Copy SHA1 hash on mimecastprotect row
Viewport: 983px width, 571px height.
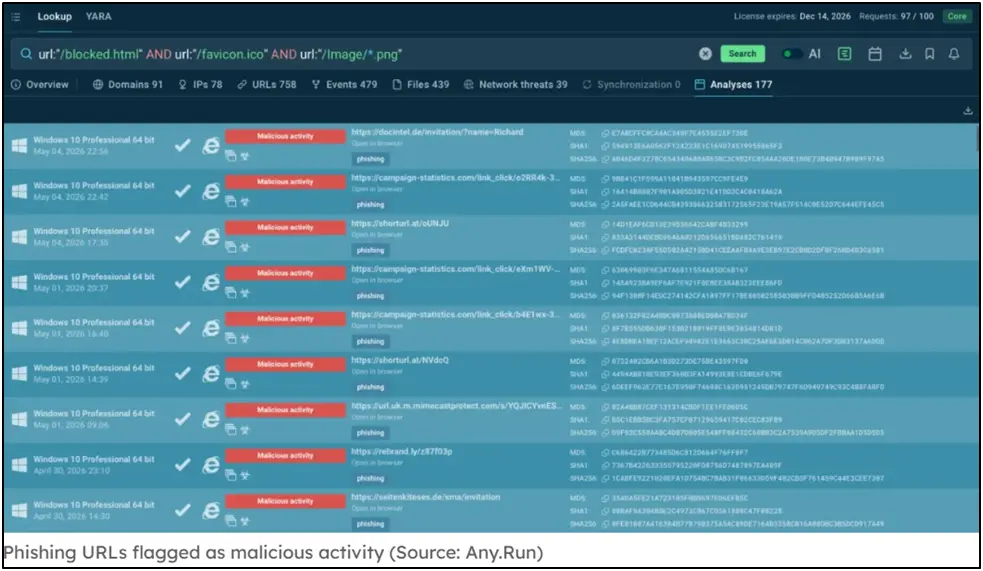[605, 420]
